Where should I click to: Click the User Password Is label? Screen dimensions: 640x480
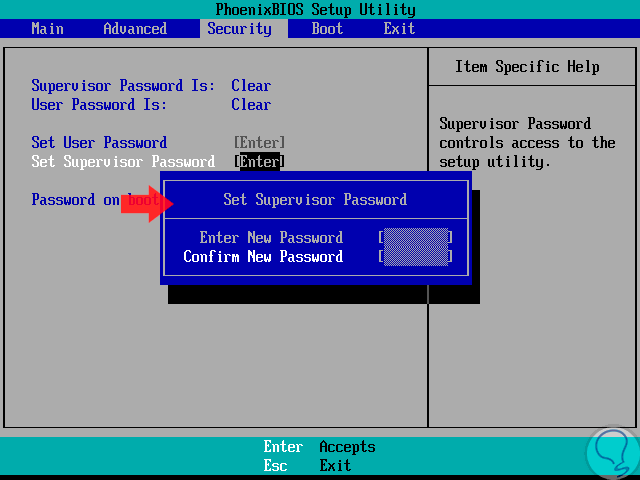[x=99, y=104]
